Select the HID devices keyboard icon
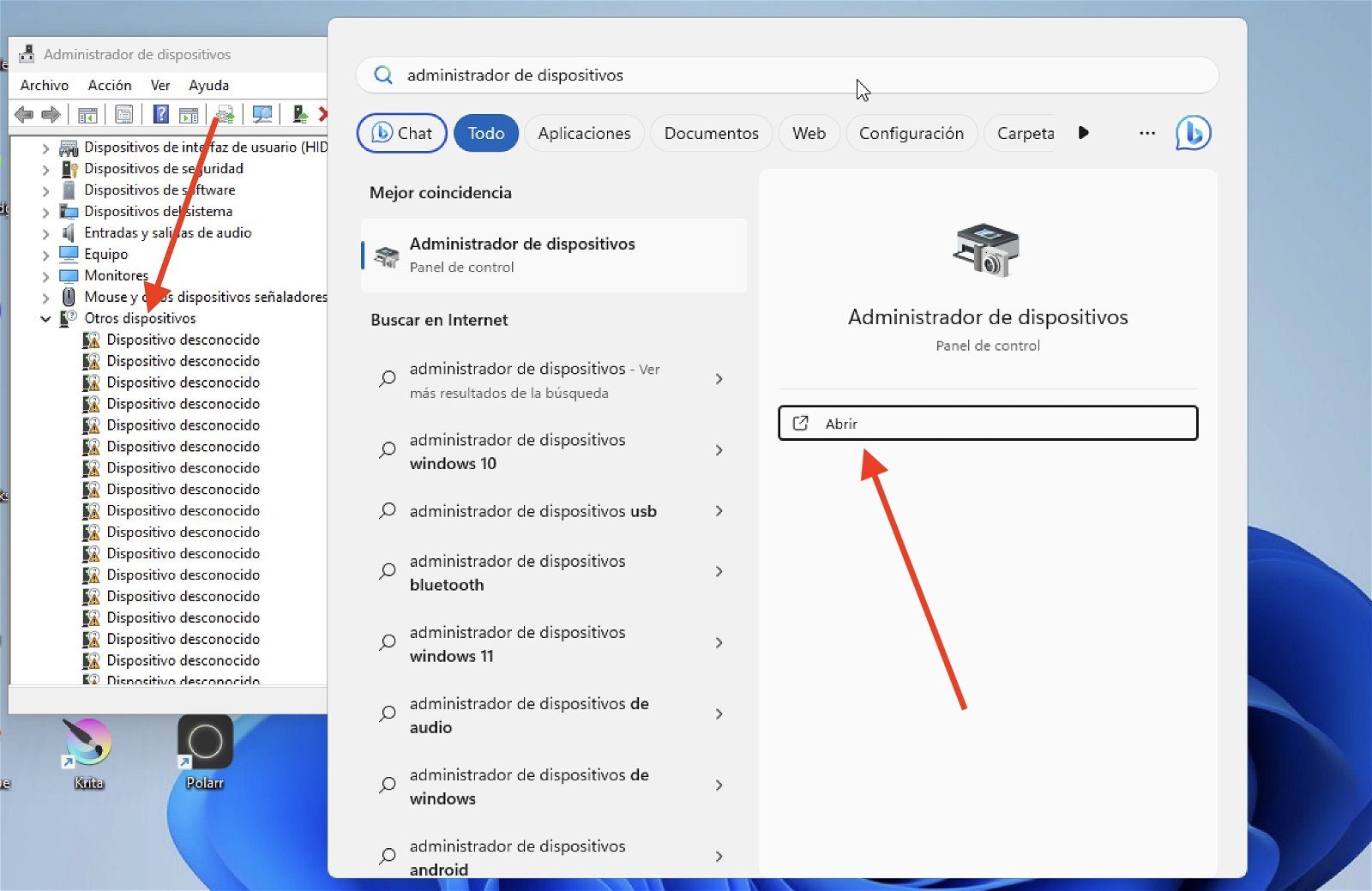 click(x=69, y=147)
